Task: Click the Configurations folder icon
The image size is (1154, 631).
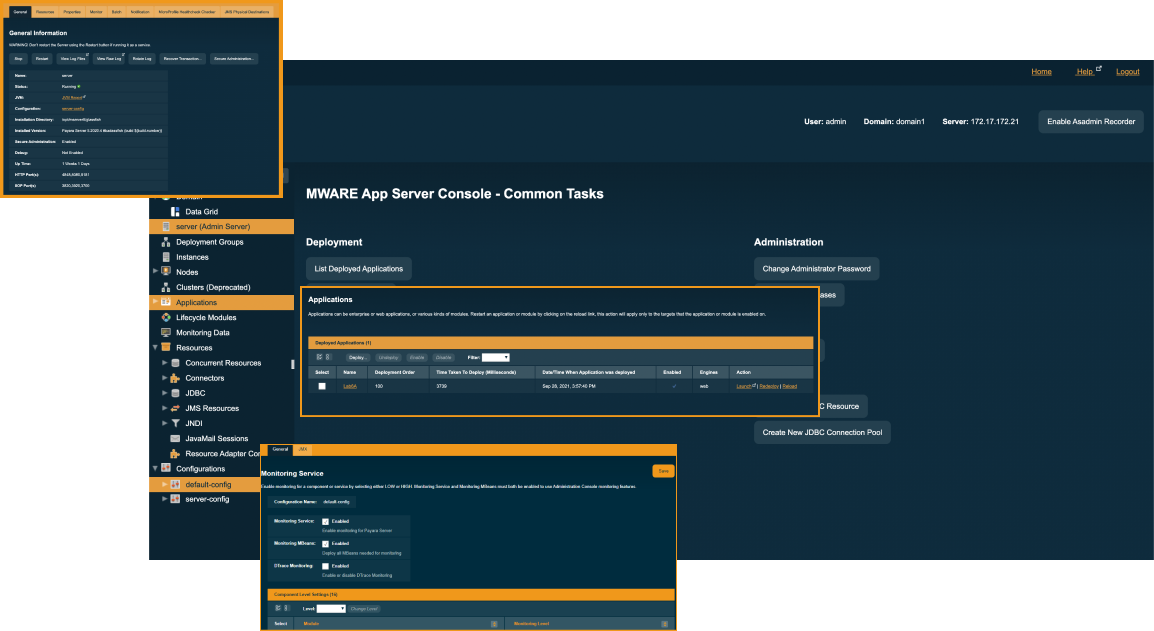Action: (x=166, y=468)
